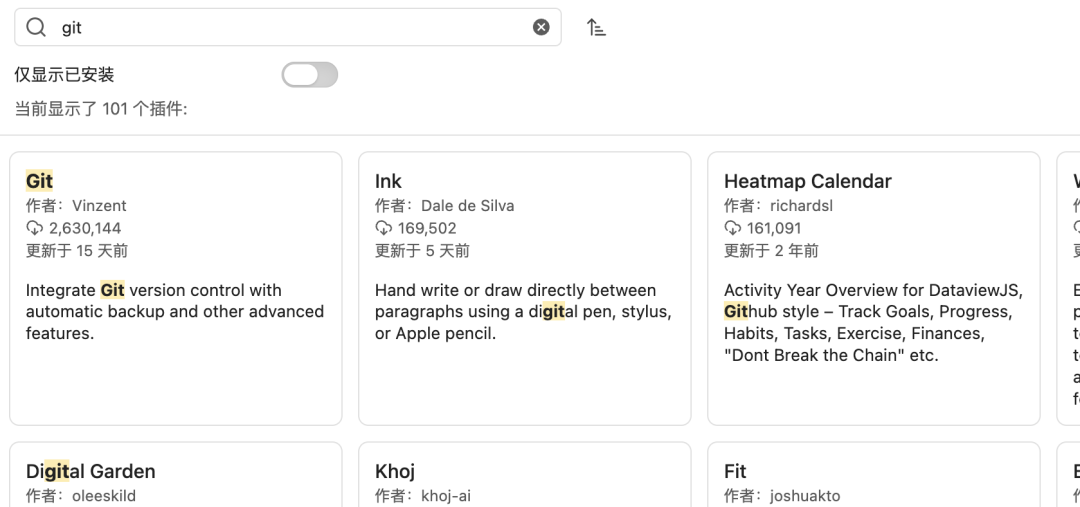Click the Ink plugin description text
This screenshot has width=1080, height=507.
[x=523, y=311]
